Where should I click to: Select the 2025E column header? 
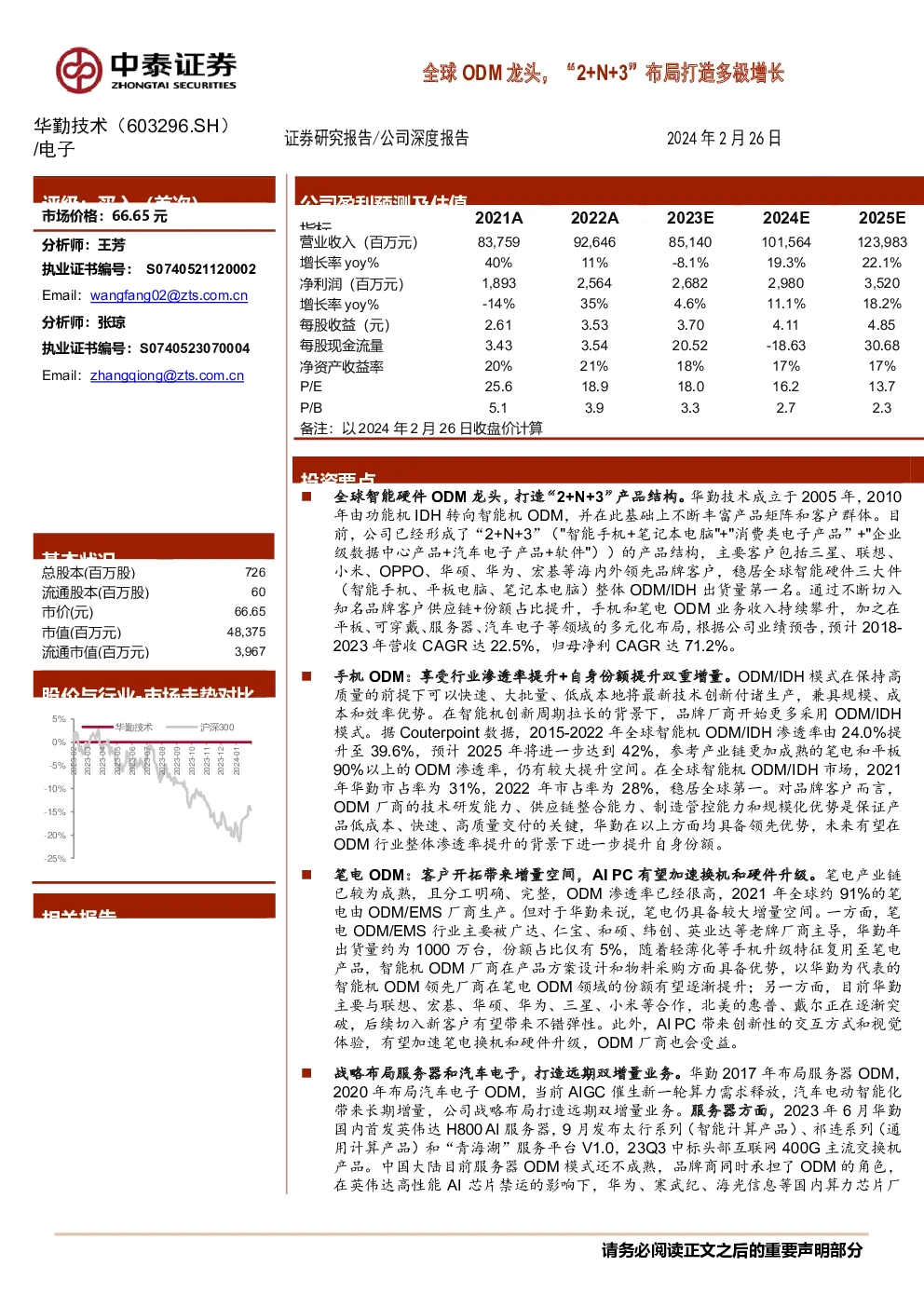882,218
